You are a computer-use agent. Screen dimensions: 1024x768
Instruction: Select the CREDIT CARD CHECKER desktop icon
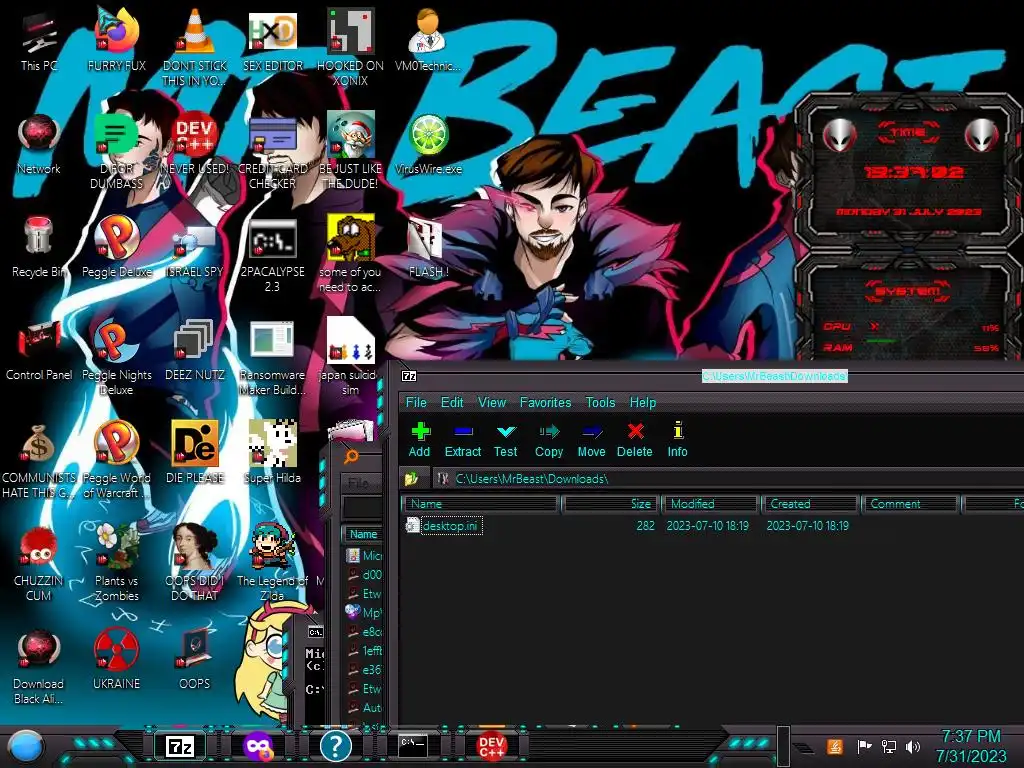[272, 152]
